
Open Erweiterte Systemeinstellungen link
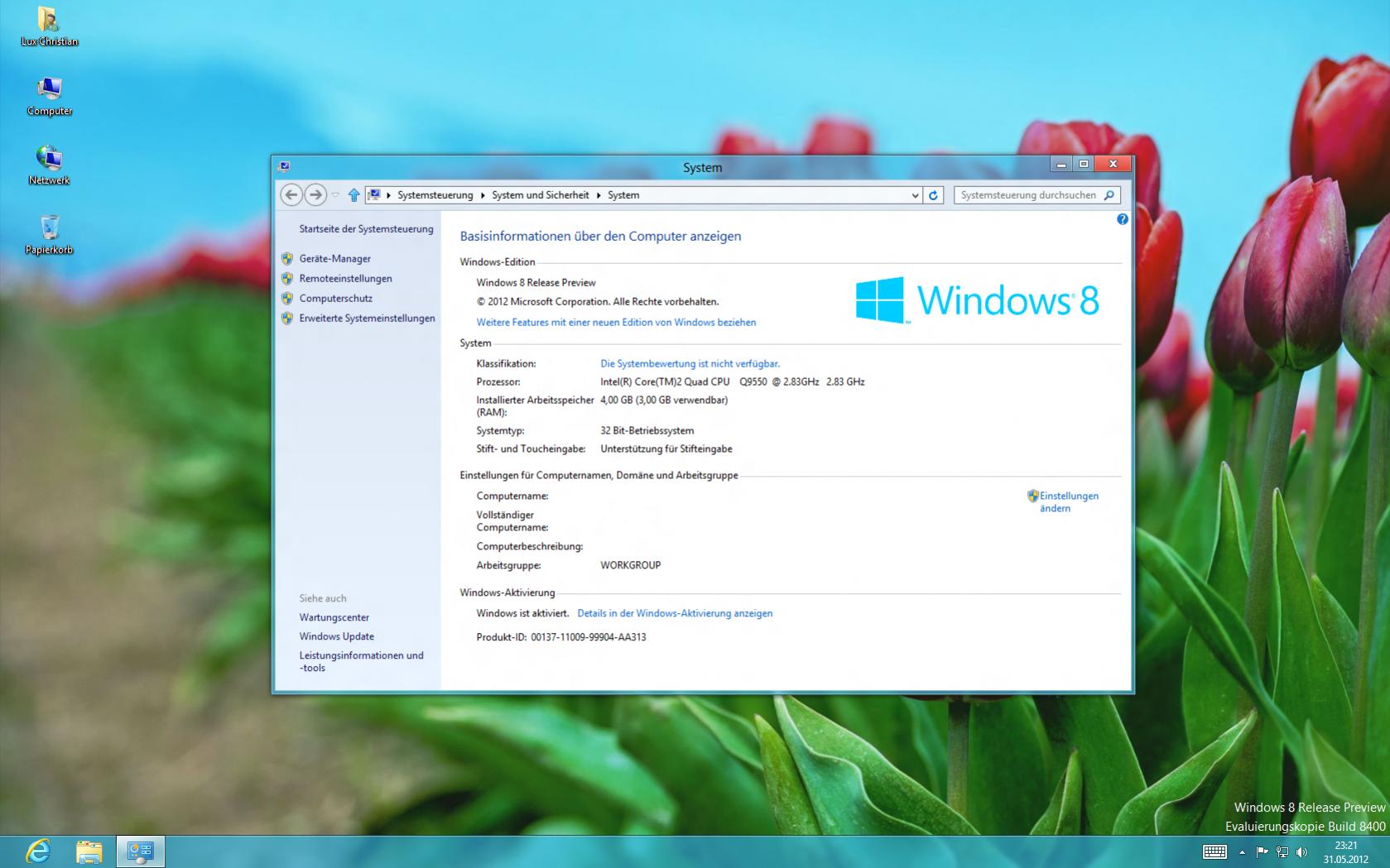coord(368,319)
